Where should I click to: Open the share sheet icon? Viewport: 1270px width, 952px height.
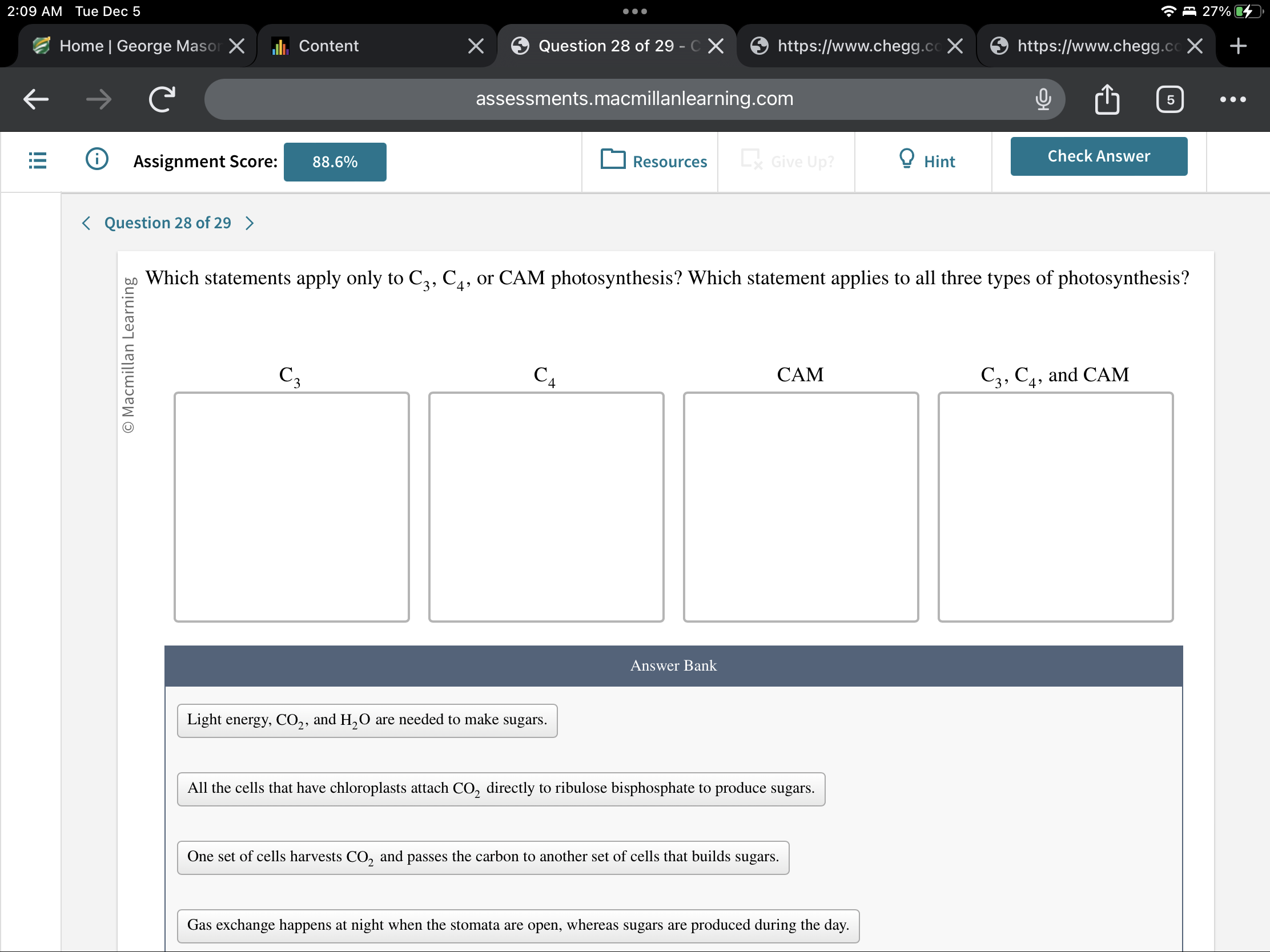click(1106, 99)
